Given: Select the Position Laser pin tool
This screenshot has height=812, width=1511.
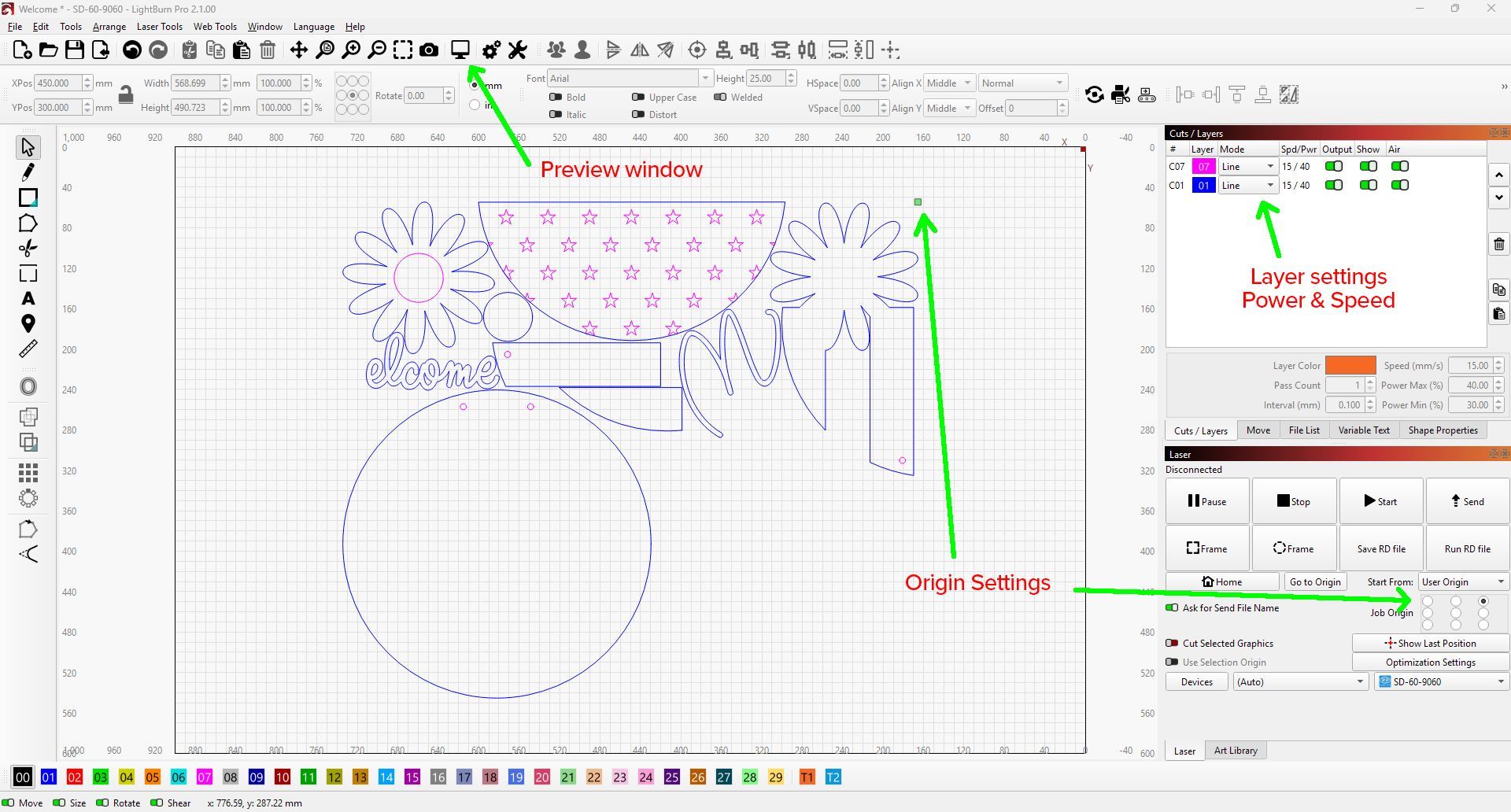Looking at the screenshot, I should tap(28, 323).
